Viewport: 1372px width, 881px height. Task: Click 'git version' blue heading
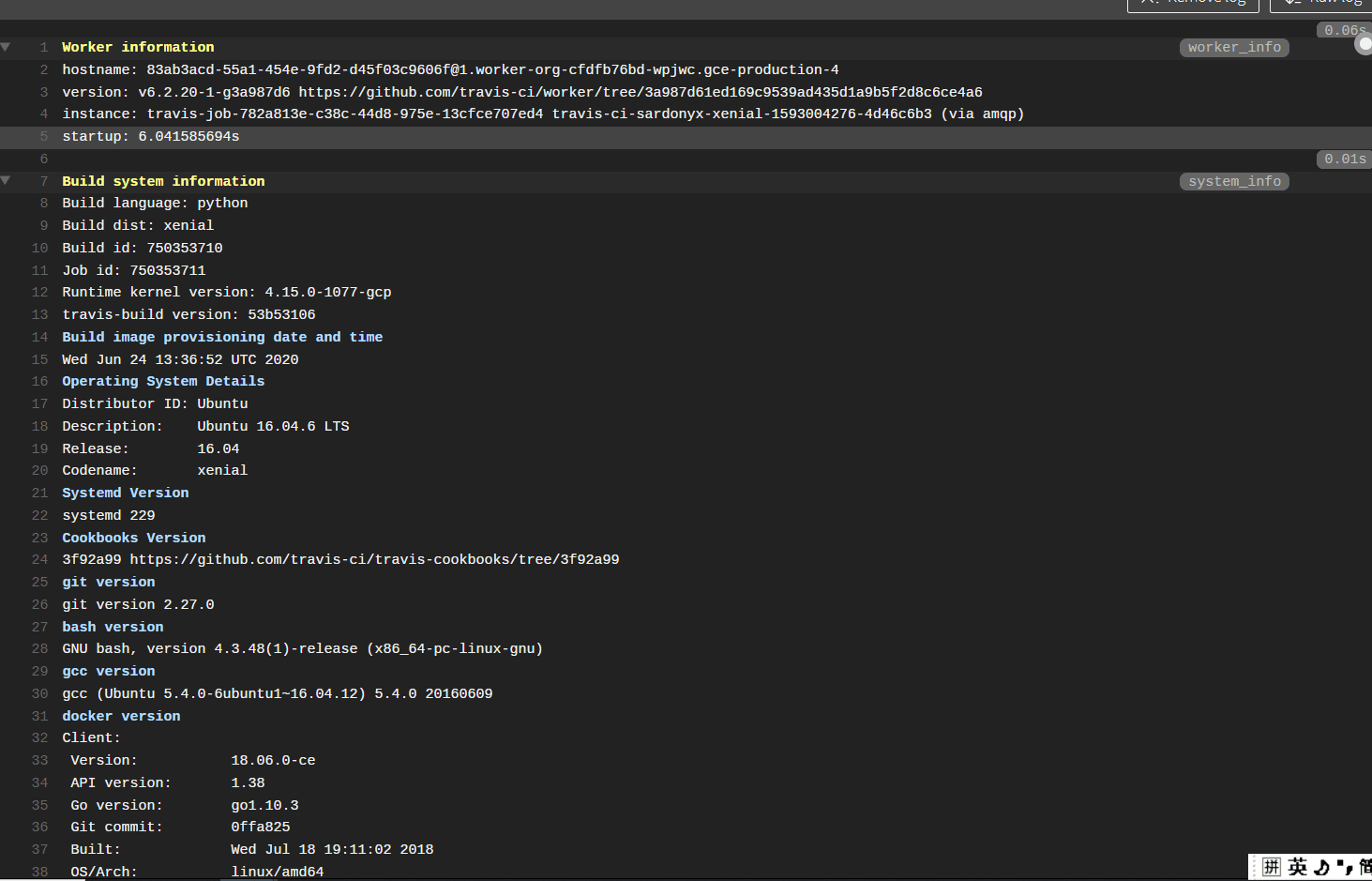click(x=109, y=583)
